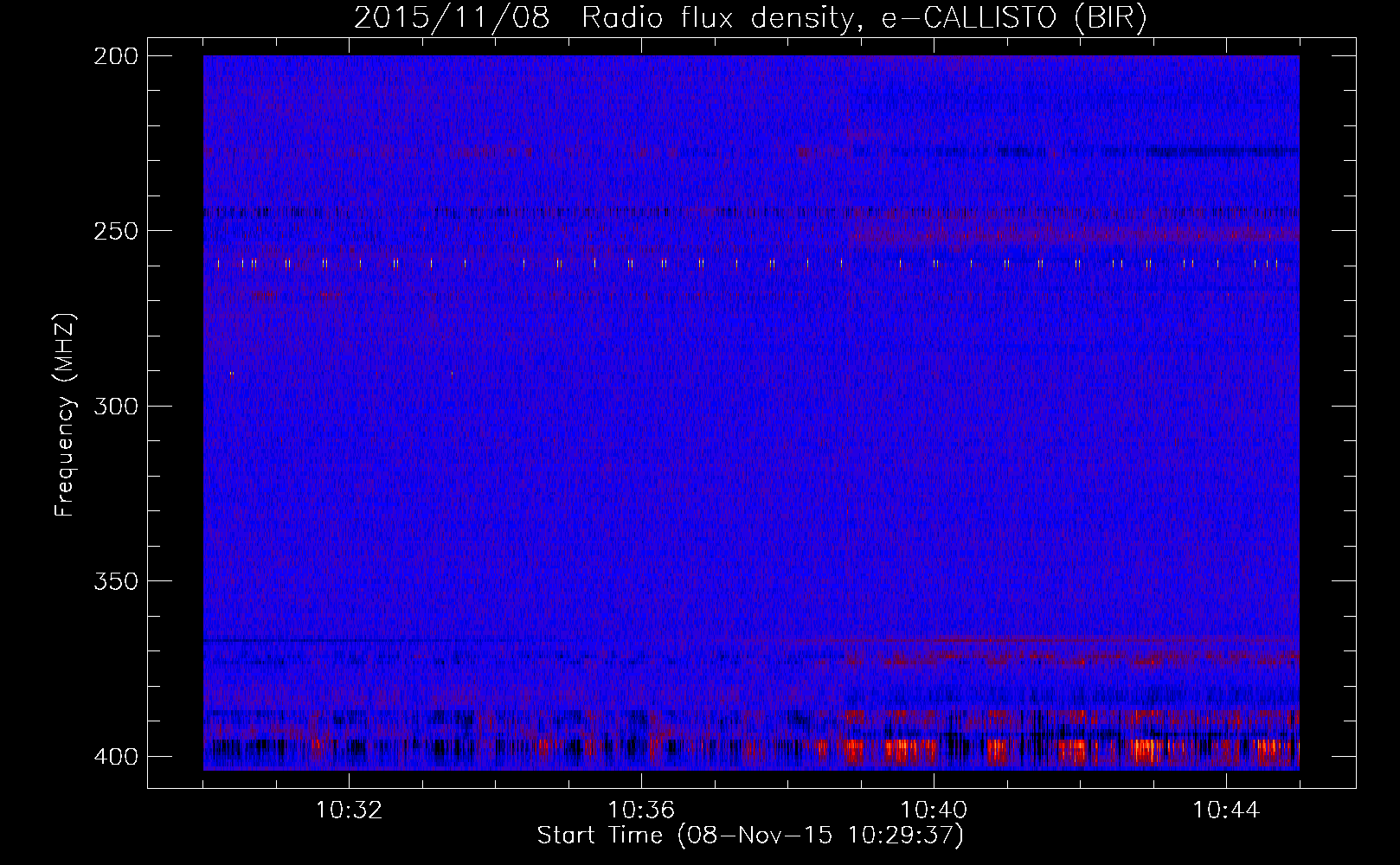Click the 400 frequency tick label
Image resolution: width=1400 pixels, height=865 pixels.
(x=115, y=757)
